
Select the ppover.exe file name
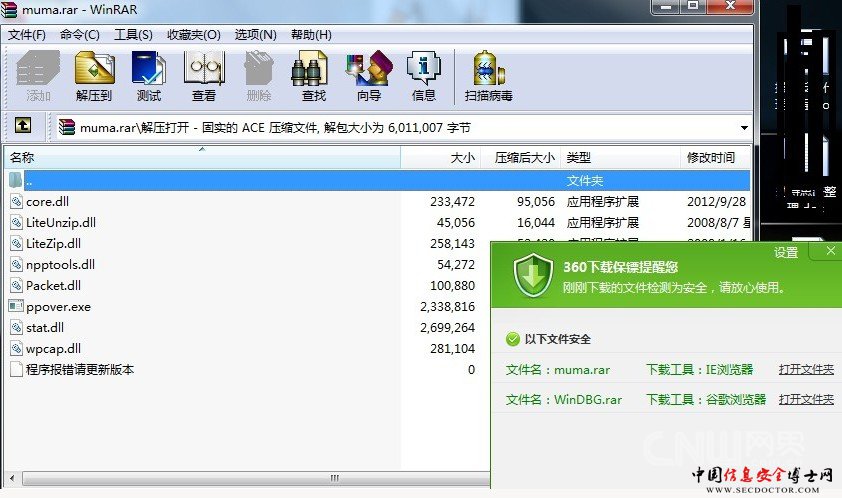[x=59, y=307]
